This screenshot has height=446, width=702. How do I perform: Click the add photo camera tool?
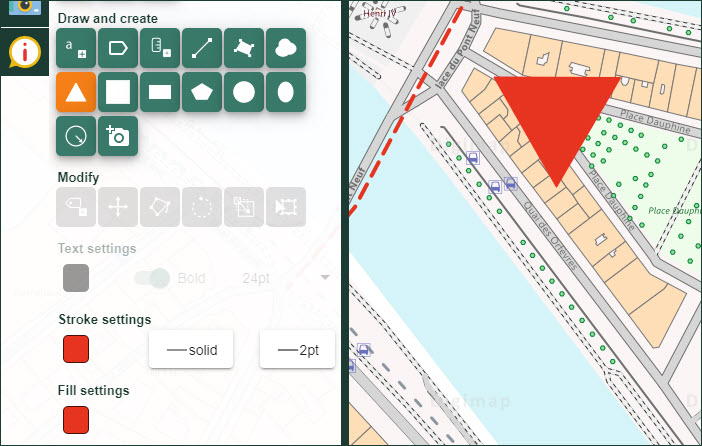click(118, 136)
